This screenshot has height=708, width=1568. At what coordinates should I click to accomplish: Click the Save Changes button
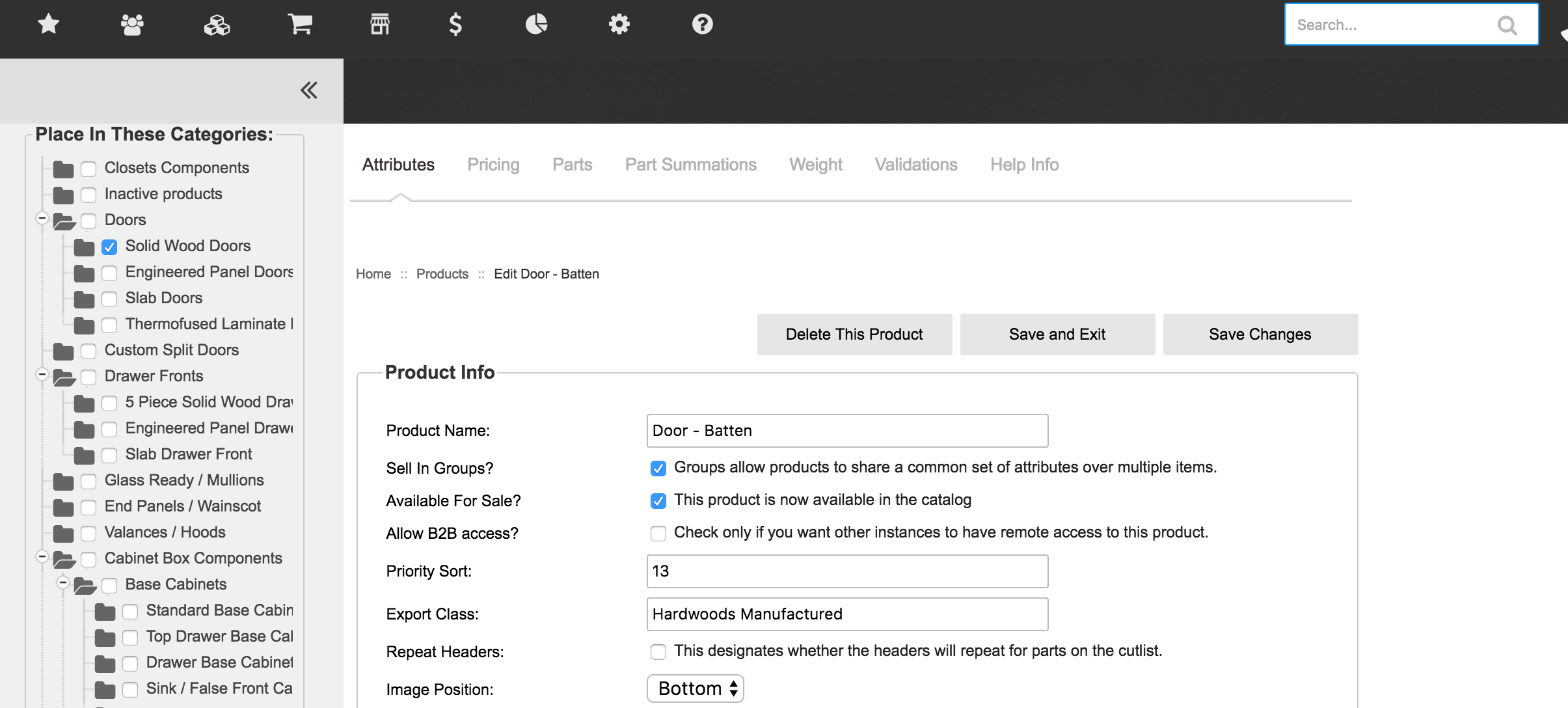click(x=1260, y=334)
